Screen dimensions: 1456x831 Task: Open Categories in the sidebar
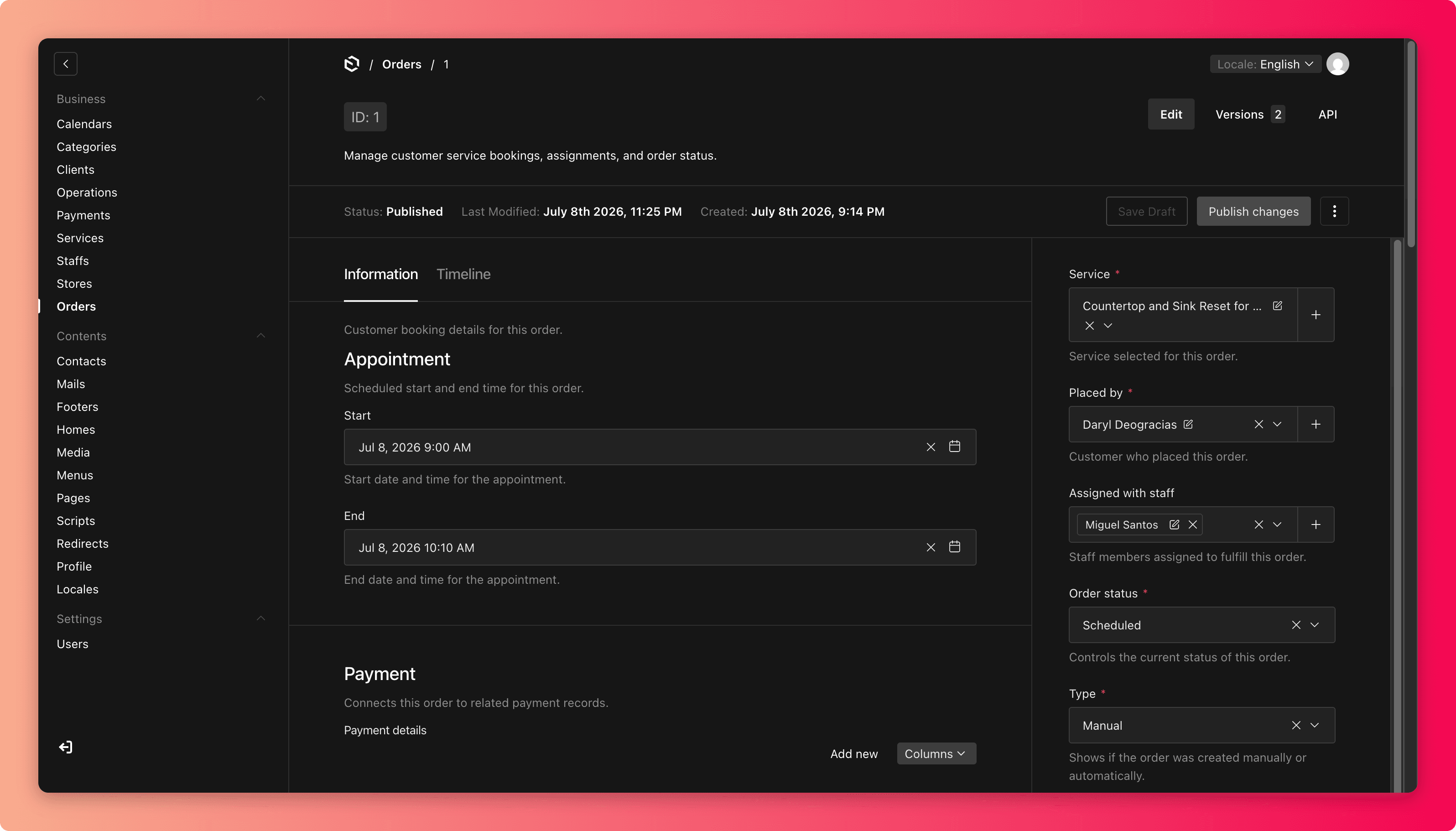pyautogui.click(x=86, y=147)
